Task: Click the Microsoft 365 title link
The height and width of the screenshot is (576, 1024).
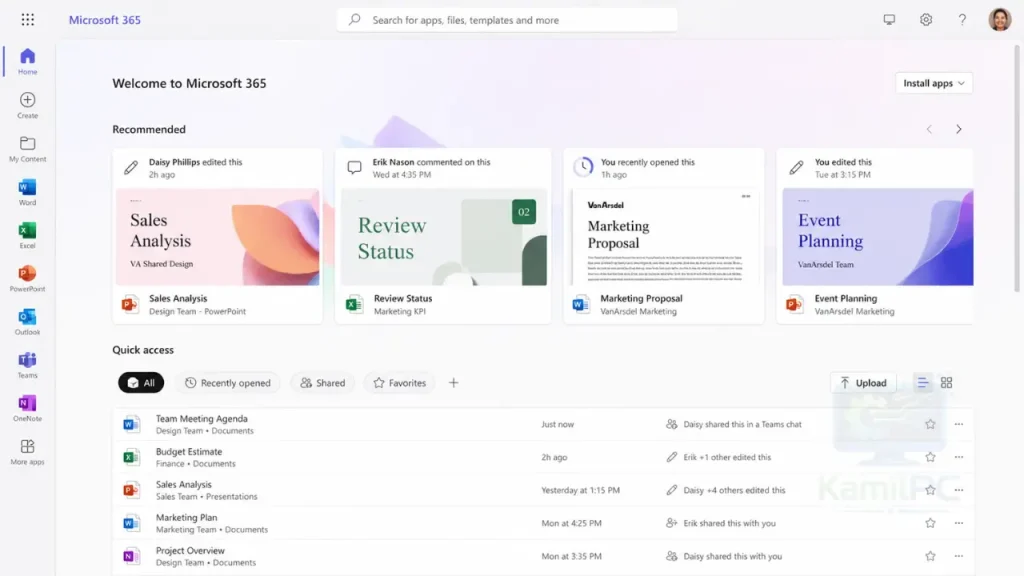Action: (104, 20)
